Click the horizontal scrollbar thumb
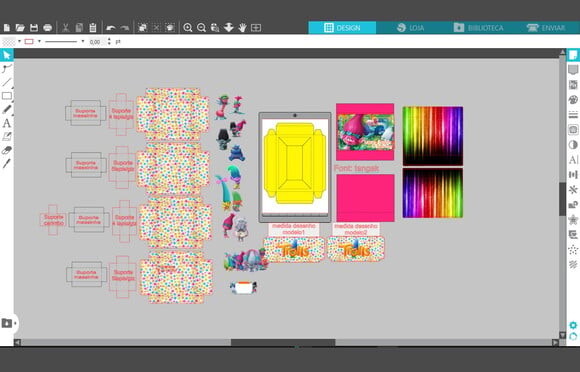 283,342
